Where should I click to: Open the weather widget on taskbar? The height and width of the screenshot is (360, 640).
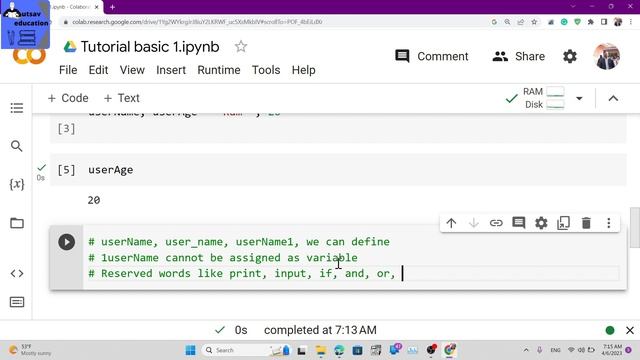coord(31,350)
